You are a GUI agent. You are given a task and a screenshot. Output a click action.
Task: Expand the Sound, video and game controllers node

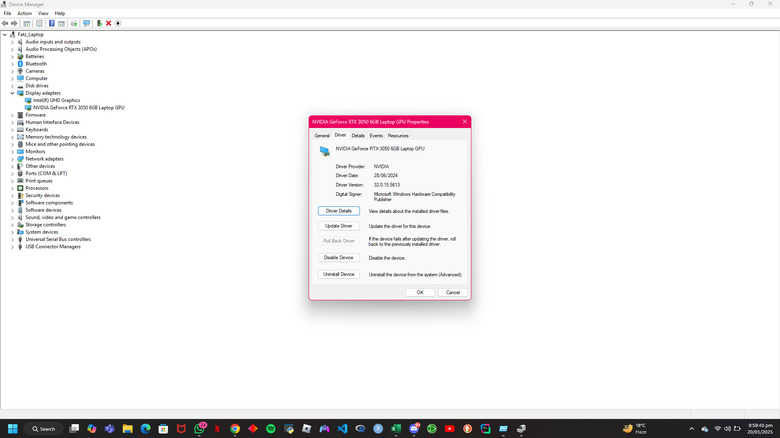[12, 218]
